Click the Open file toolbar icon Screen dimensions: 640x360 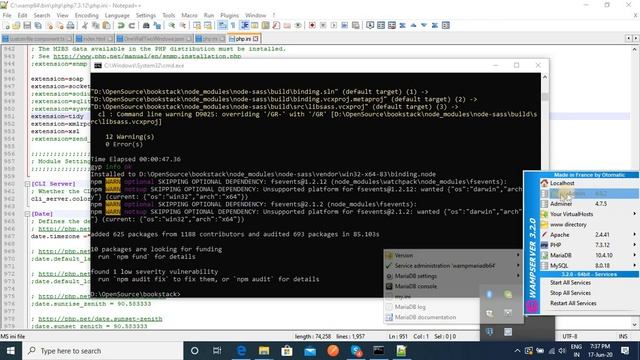click(x=16, y=25)
